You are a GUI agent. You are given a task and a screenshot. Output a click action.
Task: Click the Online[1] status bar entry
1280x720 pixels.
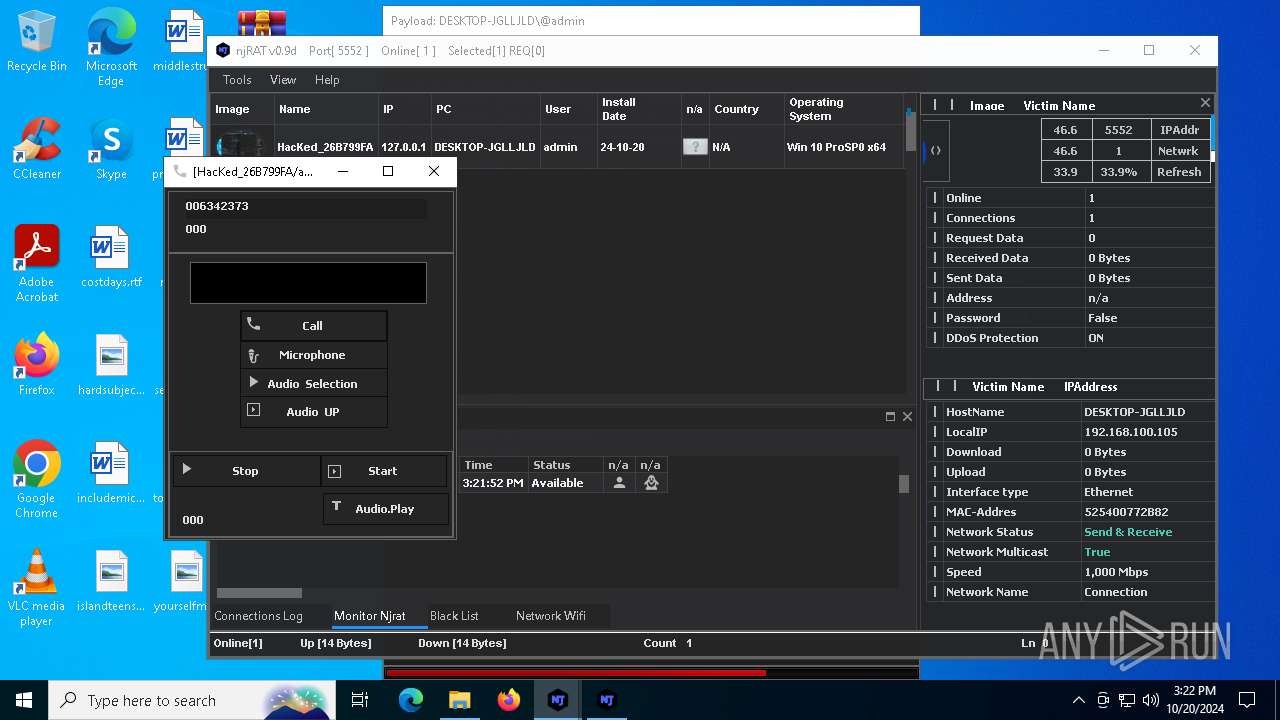tap(238, 643)
